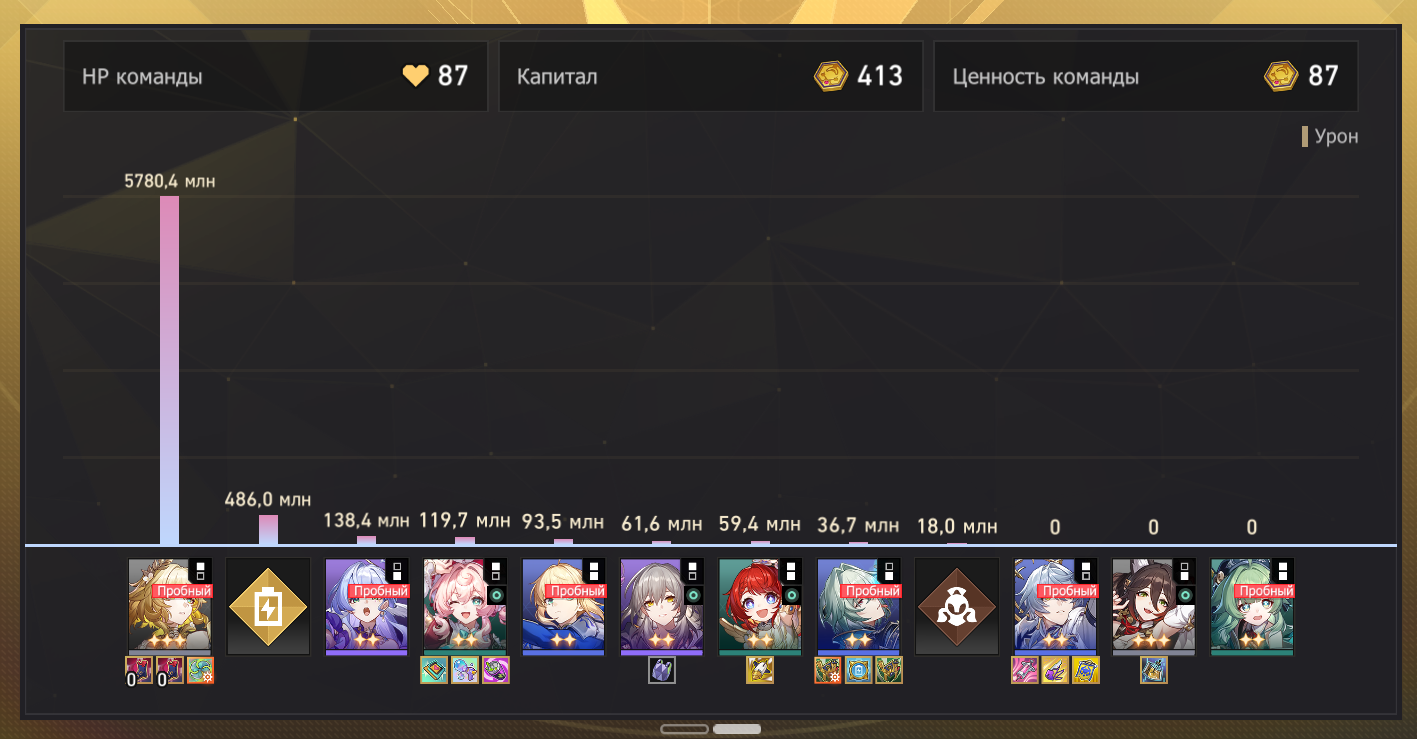Click the tall 5780,4 млн damage bar
Image resolution: width=1417 pixels, height=739 pixels.
[x=170, y=370]
